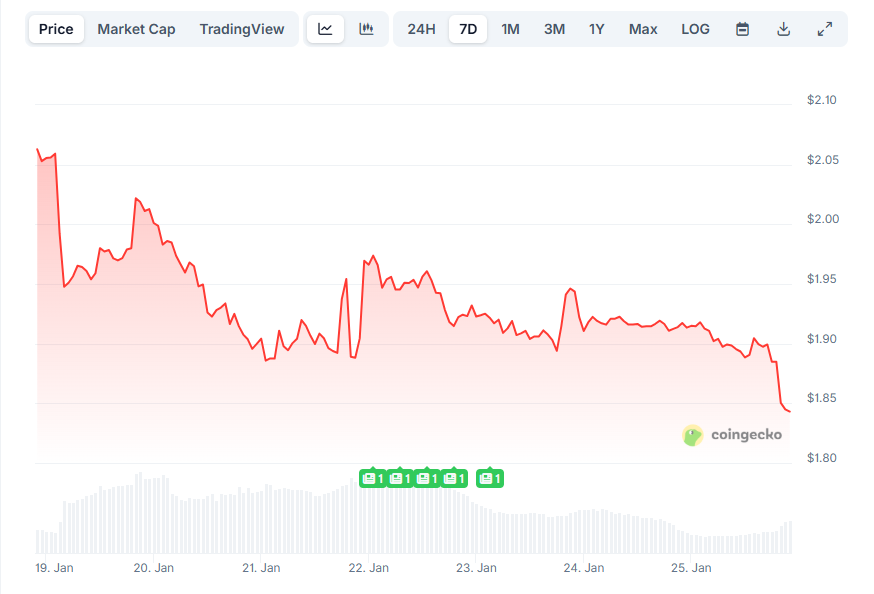The height and width of the screenshot is (594, 874).
Task: Open the calendar date range picker
Action: (x=741, y=29)
